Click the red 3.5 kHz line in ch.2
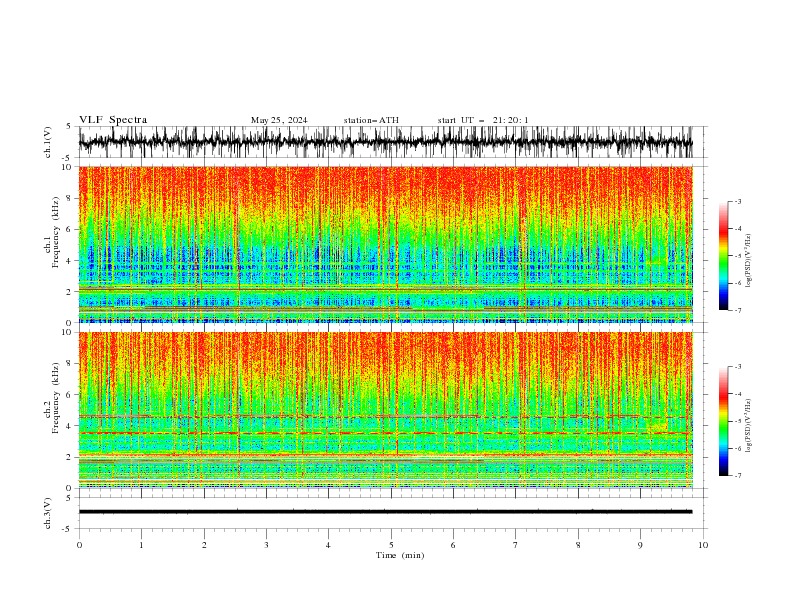The width and height of the screenshot is (792, 612). 386,433
